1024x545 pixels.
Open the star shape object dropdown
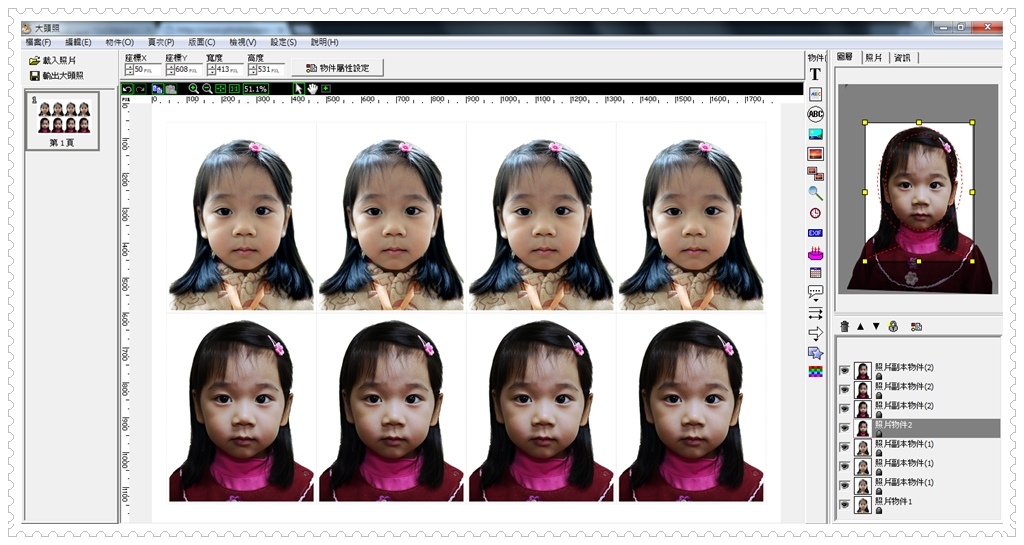816,353
